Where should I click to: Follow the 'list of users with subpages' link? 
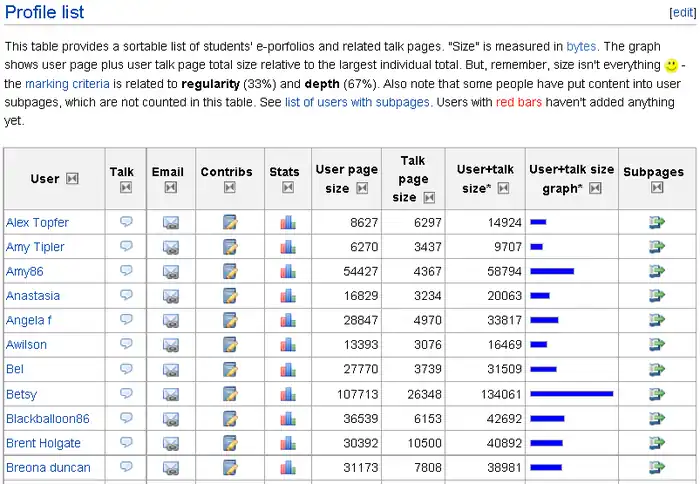click(x=358, y=102)
